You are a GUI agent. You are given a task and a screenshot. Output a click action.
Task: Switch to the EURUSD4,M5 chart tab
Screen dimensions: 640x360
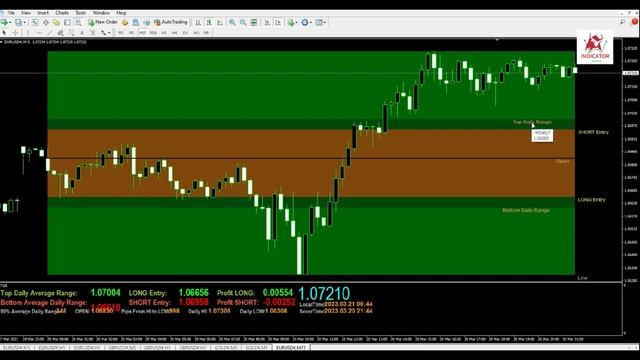(x=17, y=348)
